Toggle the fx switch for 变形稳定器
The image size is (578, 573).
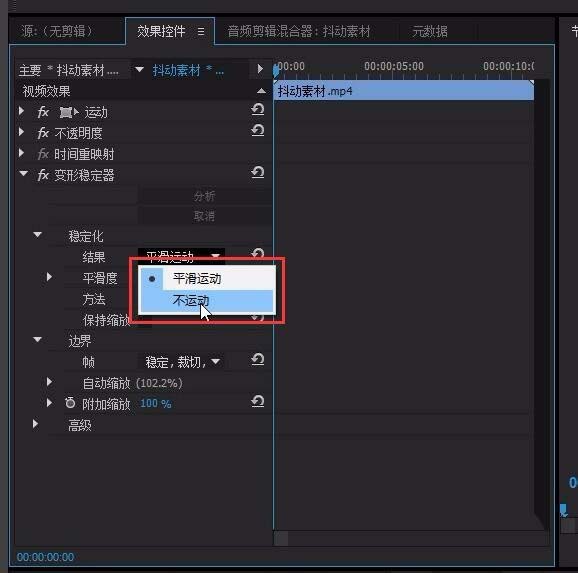[x=43, y=175]
